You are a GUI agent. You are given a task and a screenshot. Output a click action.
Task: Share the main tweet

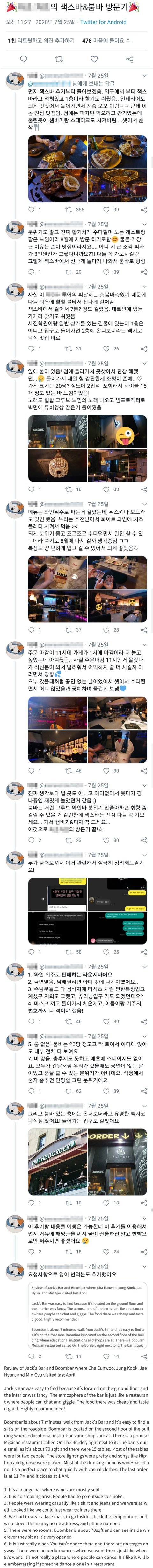[x=129, y=60]
